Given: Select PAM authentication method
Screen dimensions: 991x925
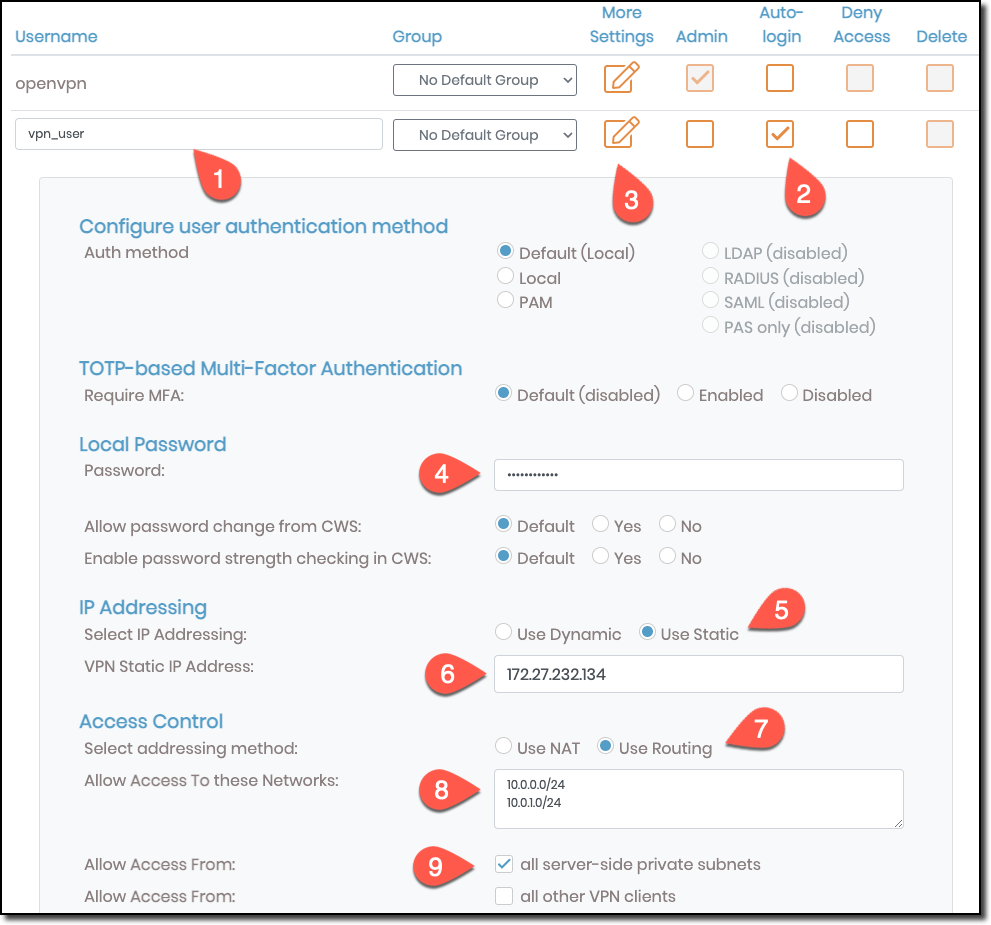Looking at the screenshot, I should (505, 300).
